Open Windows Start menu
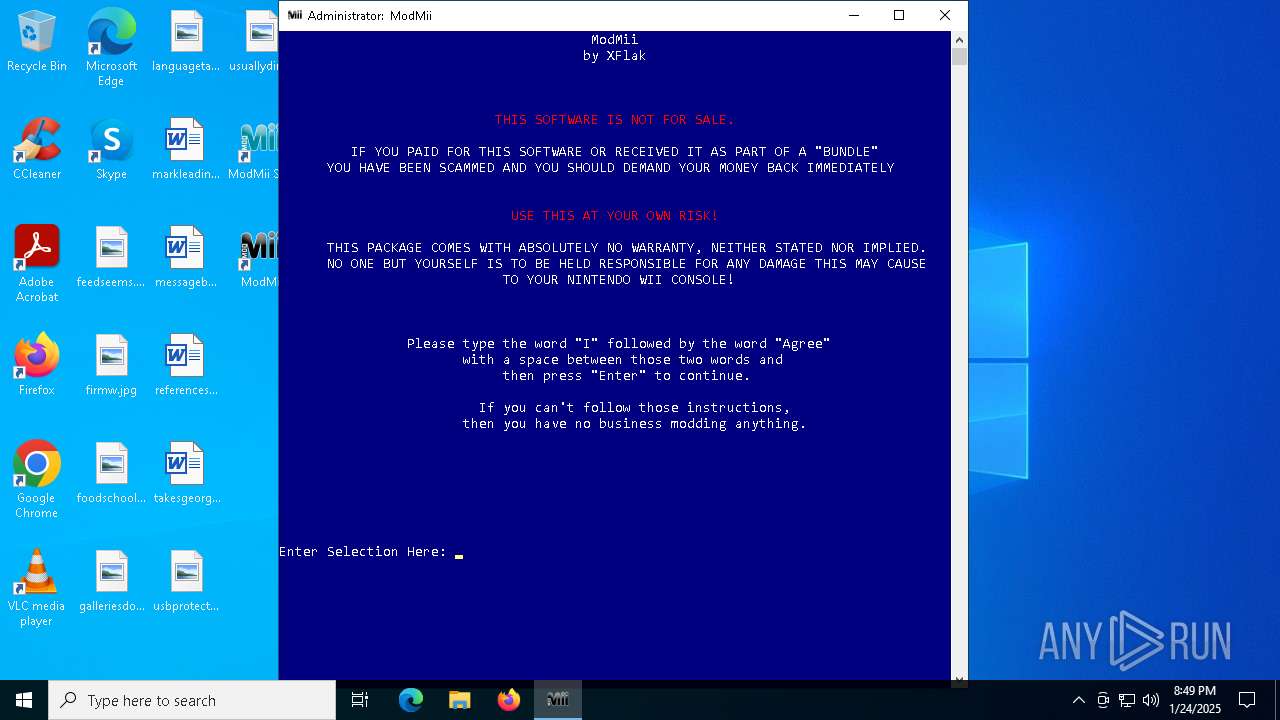Image resolution: width=1280 pixels, height=720 pixels. tap(24, 700)
